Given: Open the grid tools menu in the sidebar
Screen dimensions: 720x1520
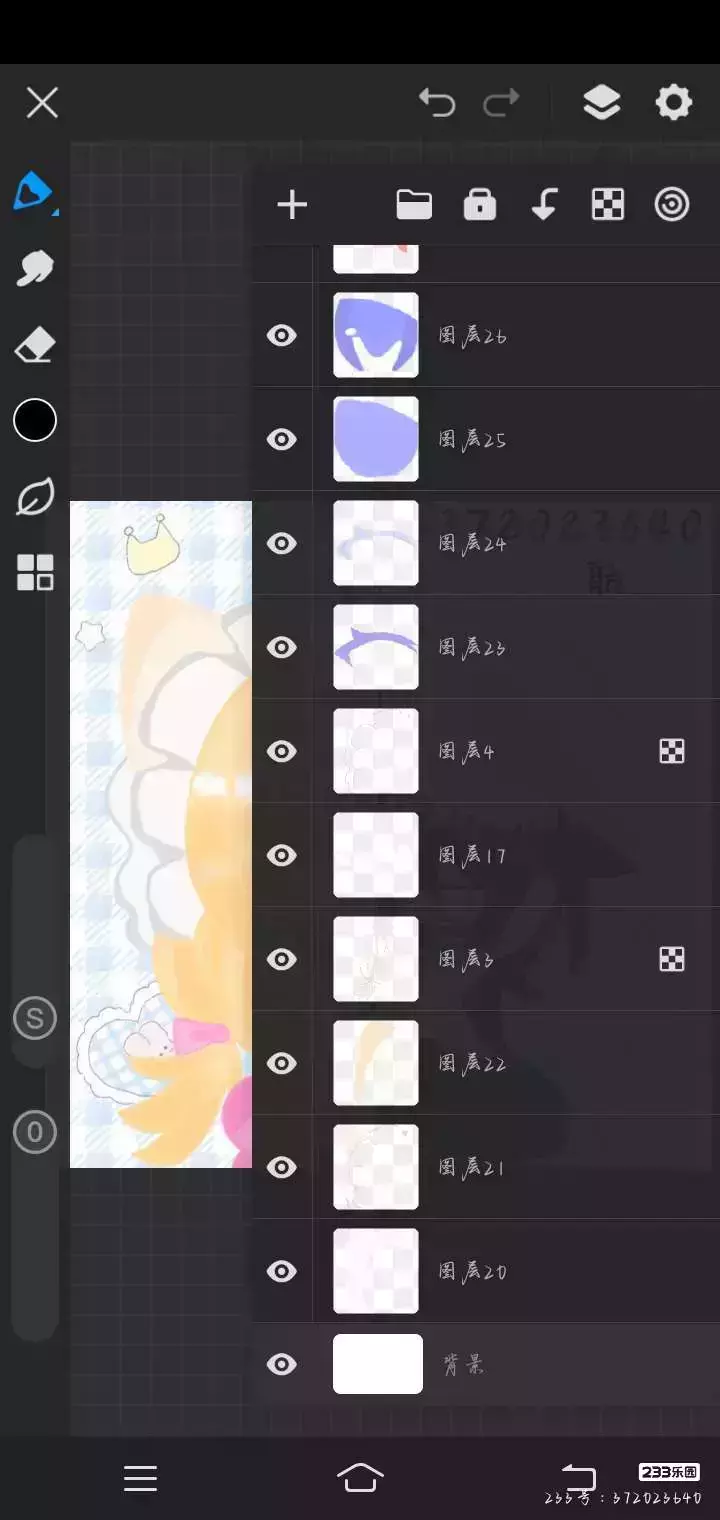Looking at the screenshot, I should tap(34, 573).
